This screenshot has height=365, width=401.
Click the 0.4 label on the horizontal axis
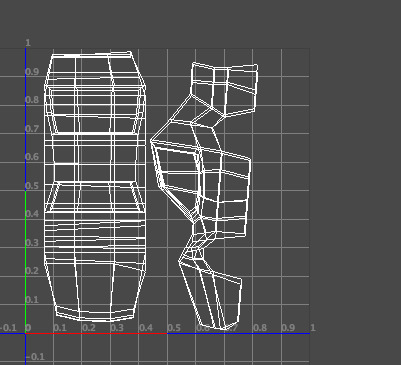point(146,328)
